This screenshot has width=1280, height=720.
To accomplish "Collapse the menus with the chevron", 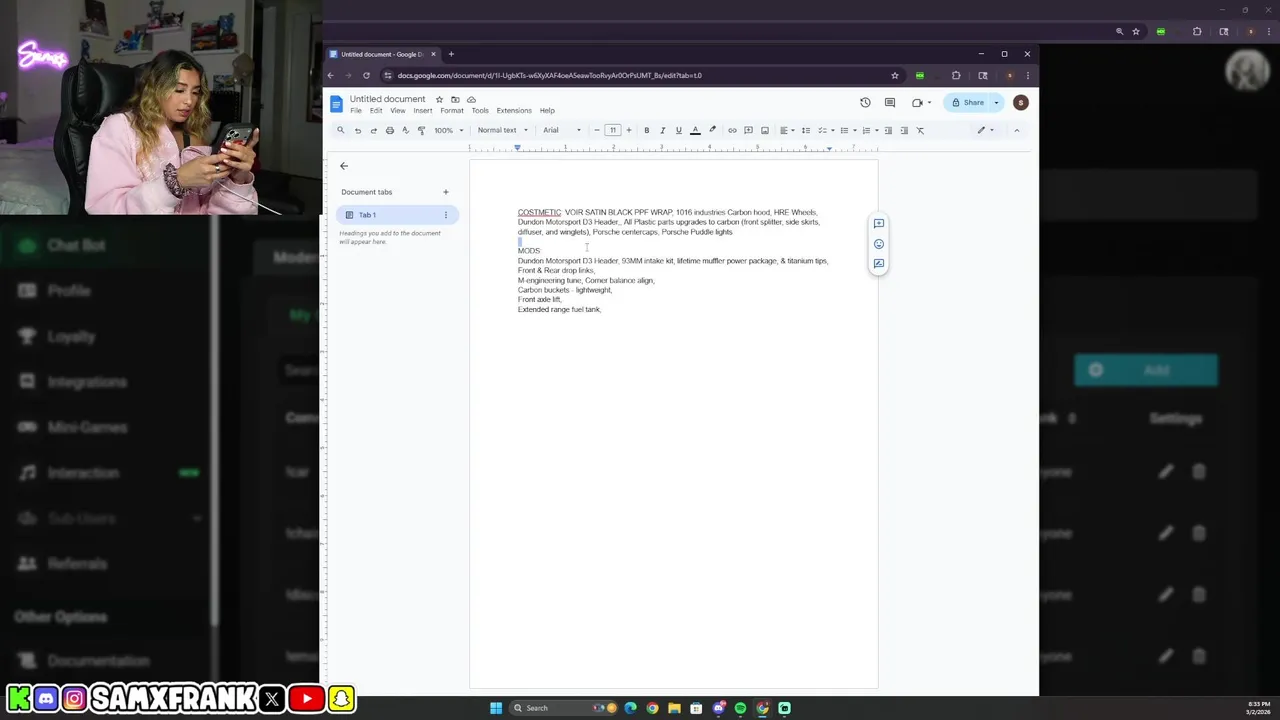I will (1016, 130).
